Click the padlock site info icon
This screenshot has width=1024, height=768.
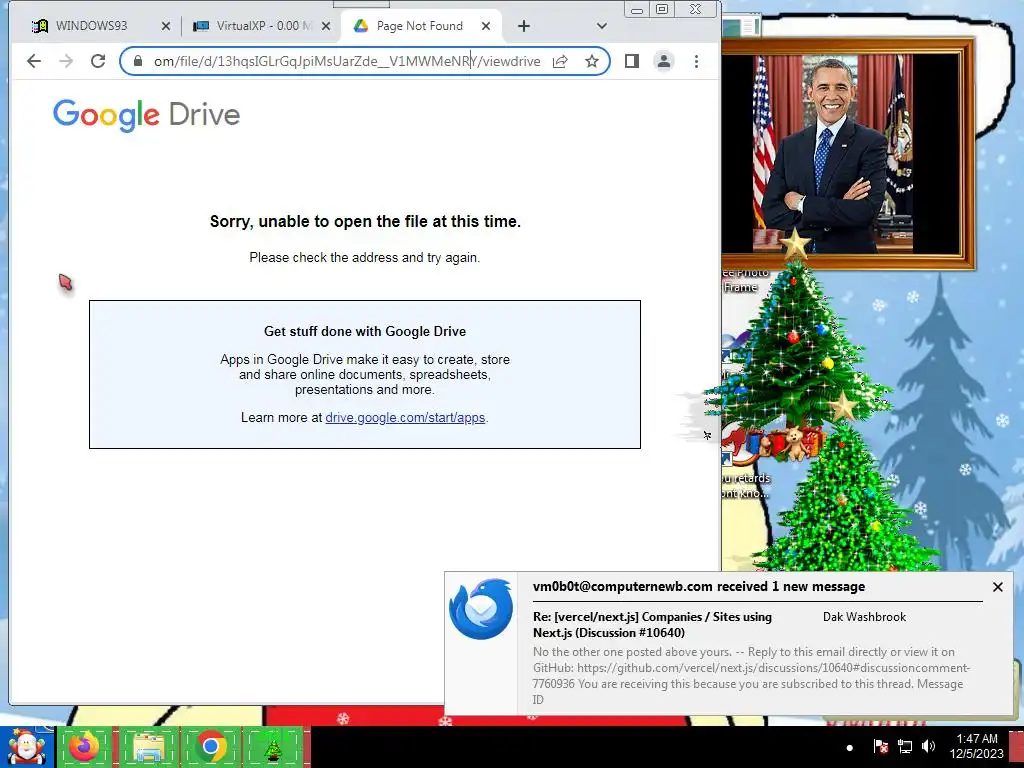tap(138, 61)
